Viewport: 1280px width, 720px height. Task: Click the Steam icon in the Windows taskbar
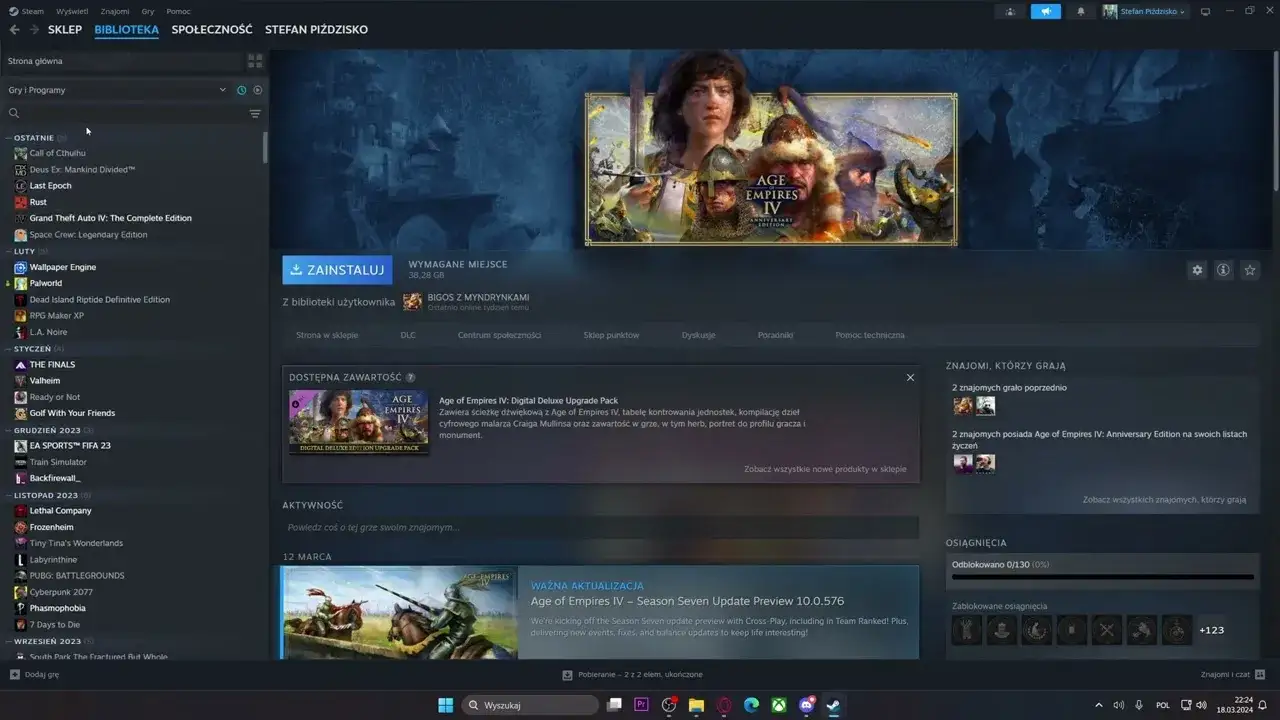833,705
